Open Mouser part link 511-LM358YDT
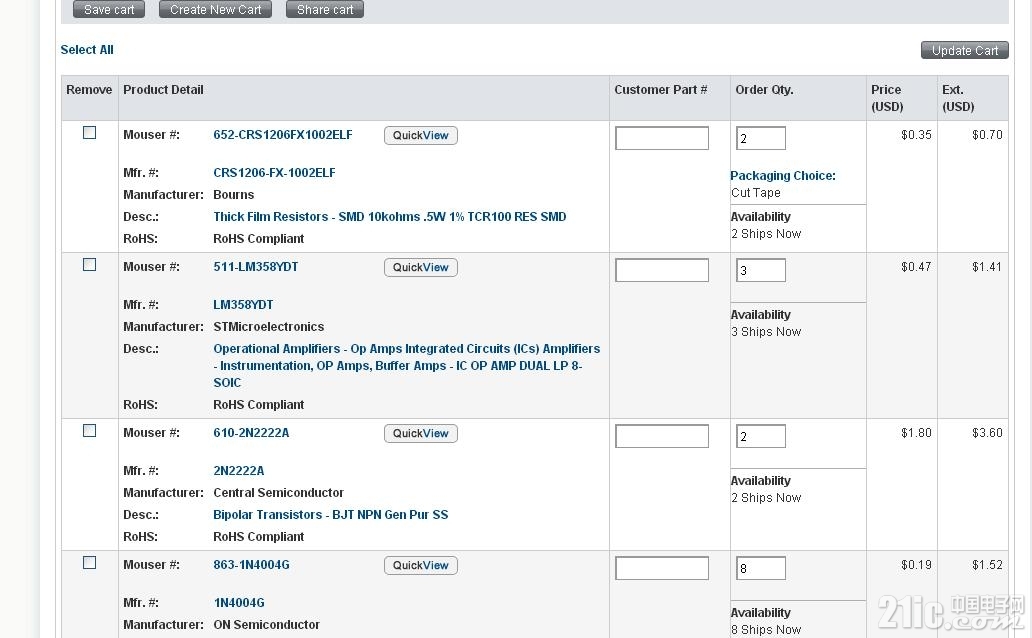Screen dimensions: 1032x638 [x=255, y=267]
